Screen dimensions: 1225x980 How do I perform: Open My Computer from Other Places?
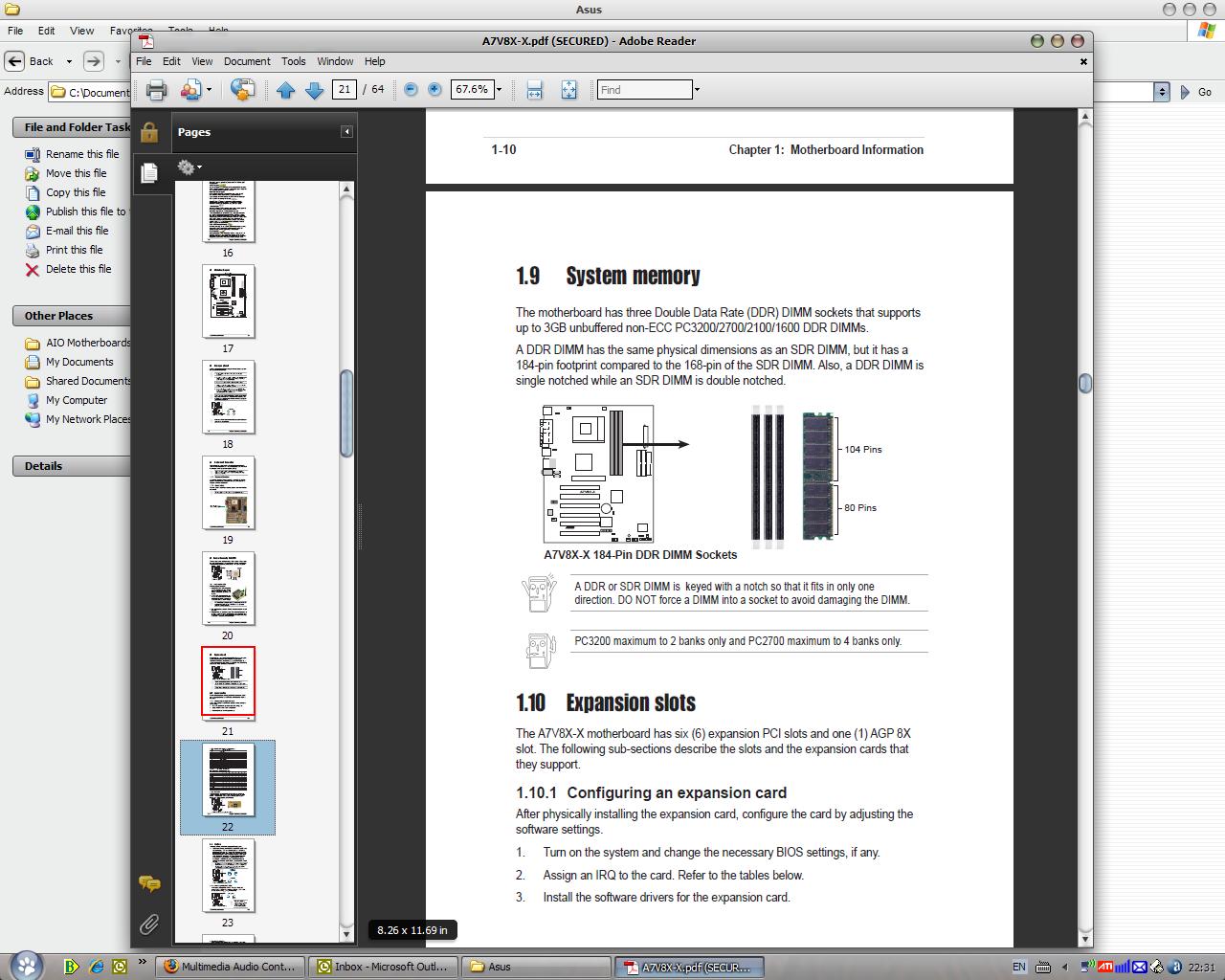[x=77, y=400]
